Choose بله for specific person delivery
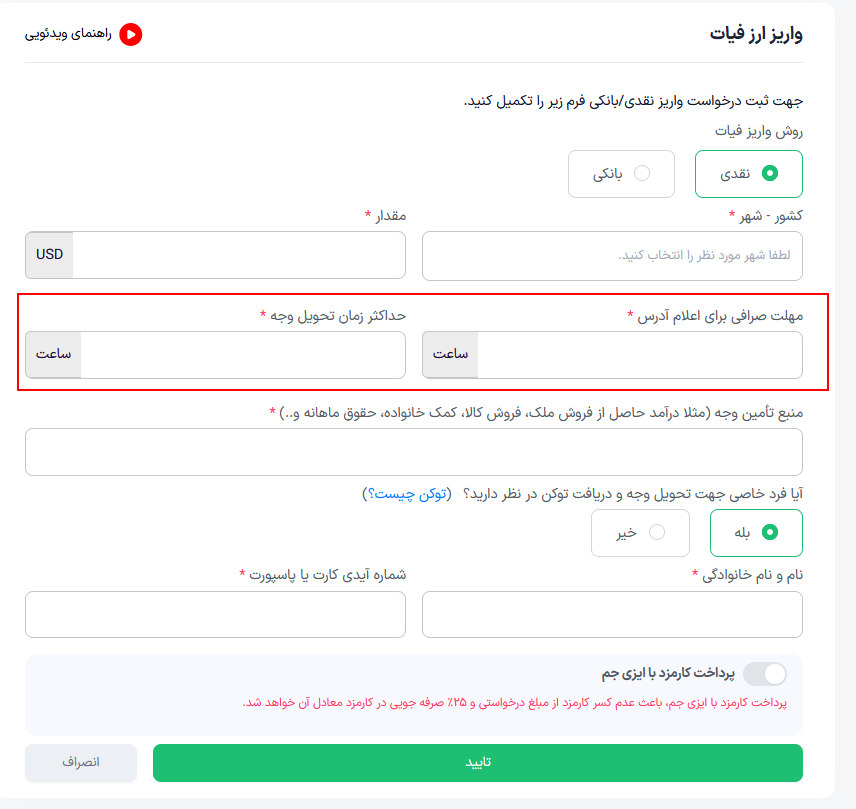856x809 pixels. pyautogui.click(x=756, y=533)
